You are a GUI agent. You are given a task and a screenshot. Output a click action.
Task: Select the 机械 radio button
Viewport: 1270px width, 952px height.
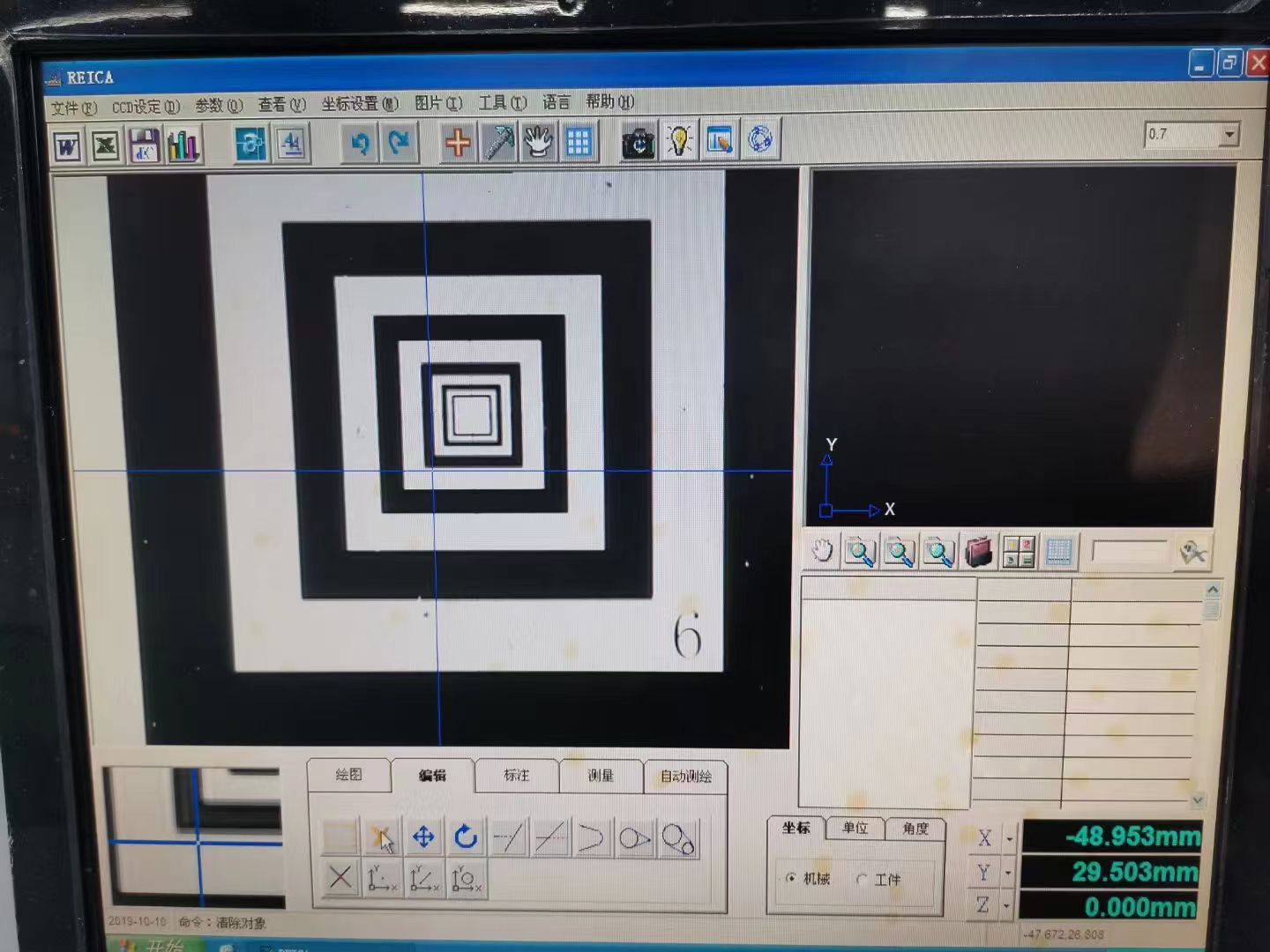coord(791,878)
